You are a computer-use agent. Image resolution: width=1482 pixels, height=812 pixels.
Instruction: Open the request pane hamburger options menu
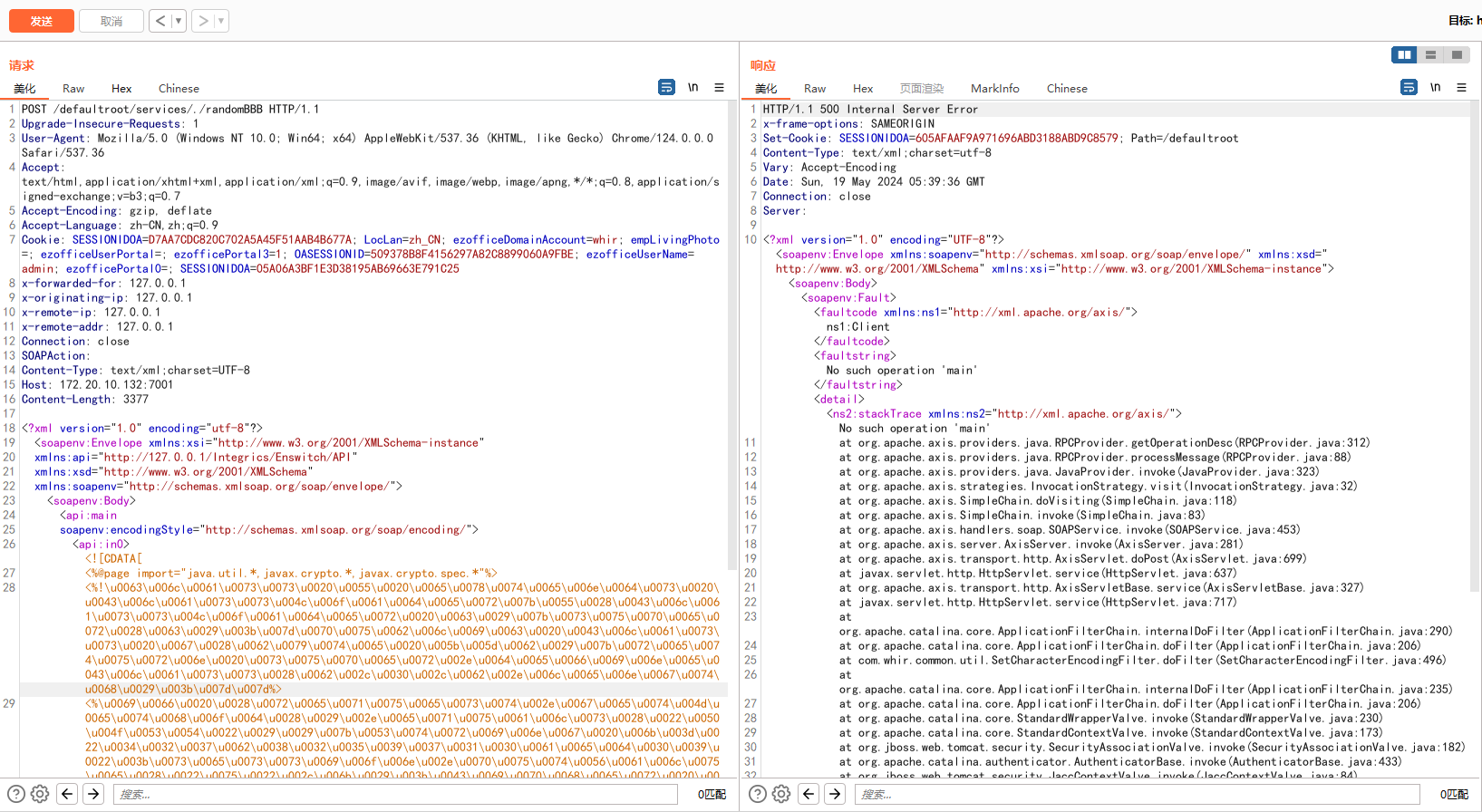coord(719,87)
